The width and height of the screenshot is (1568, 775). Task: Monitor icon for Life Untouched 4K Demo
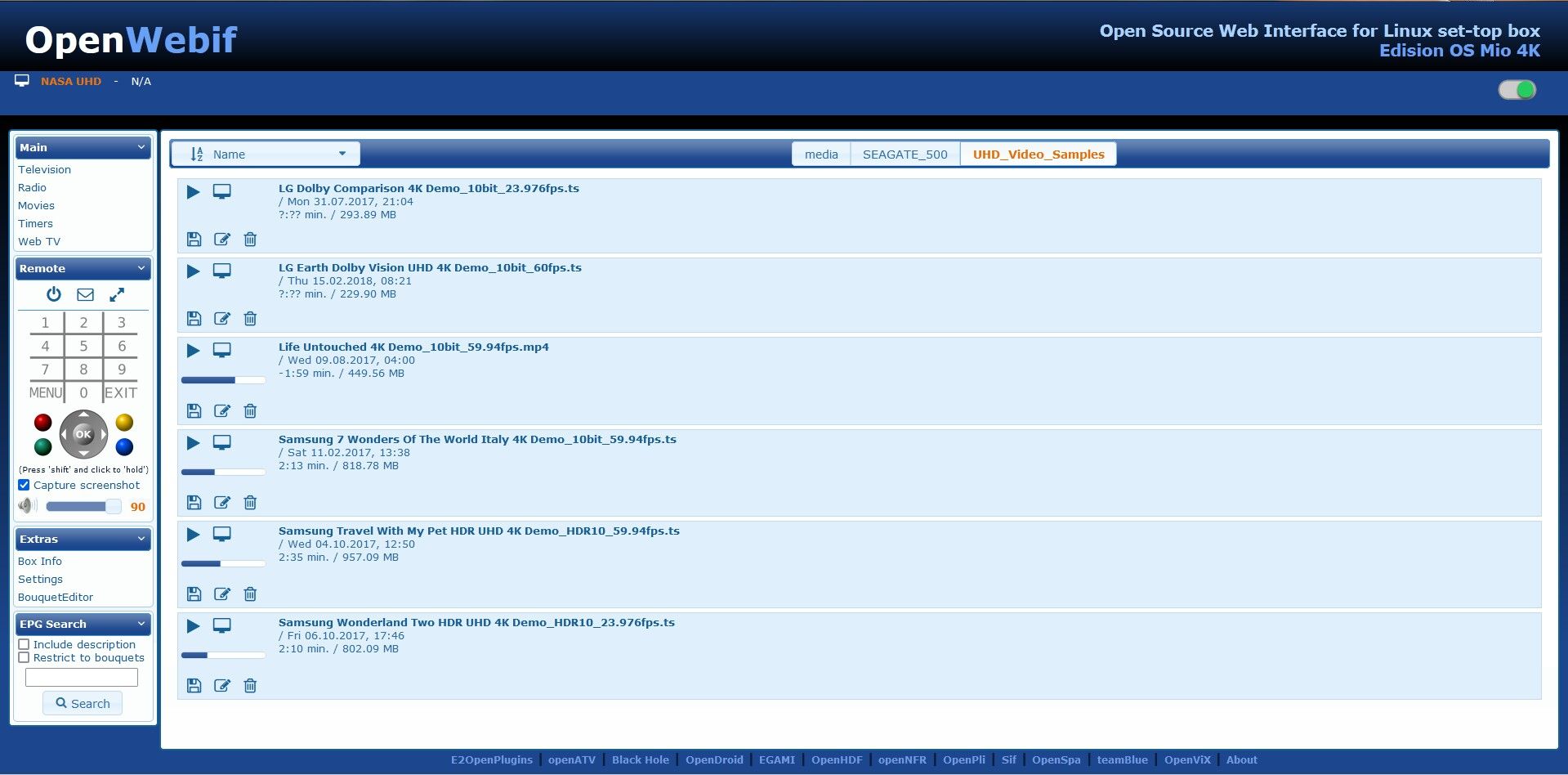coord(221,350)
